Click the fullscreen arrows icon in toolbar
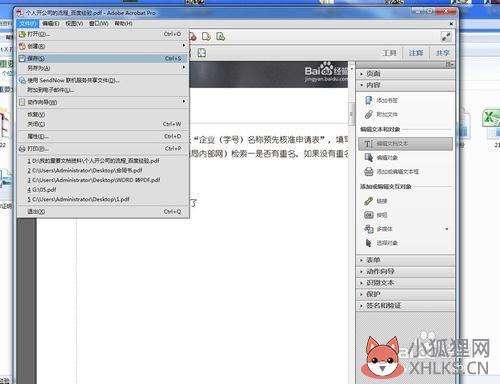This screenshot has height=384, width=500. pyautogui.click(x=446, y=36)
